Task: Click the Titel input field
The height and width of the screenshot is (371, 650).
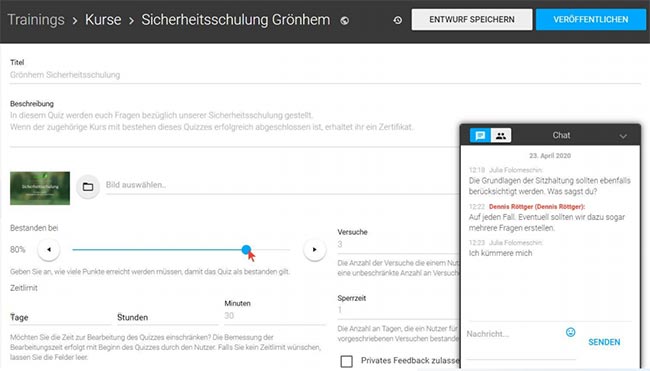Action: [x=325, y=75]
